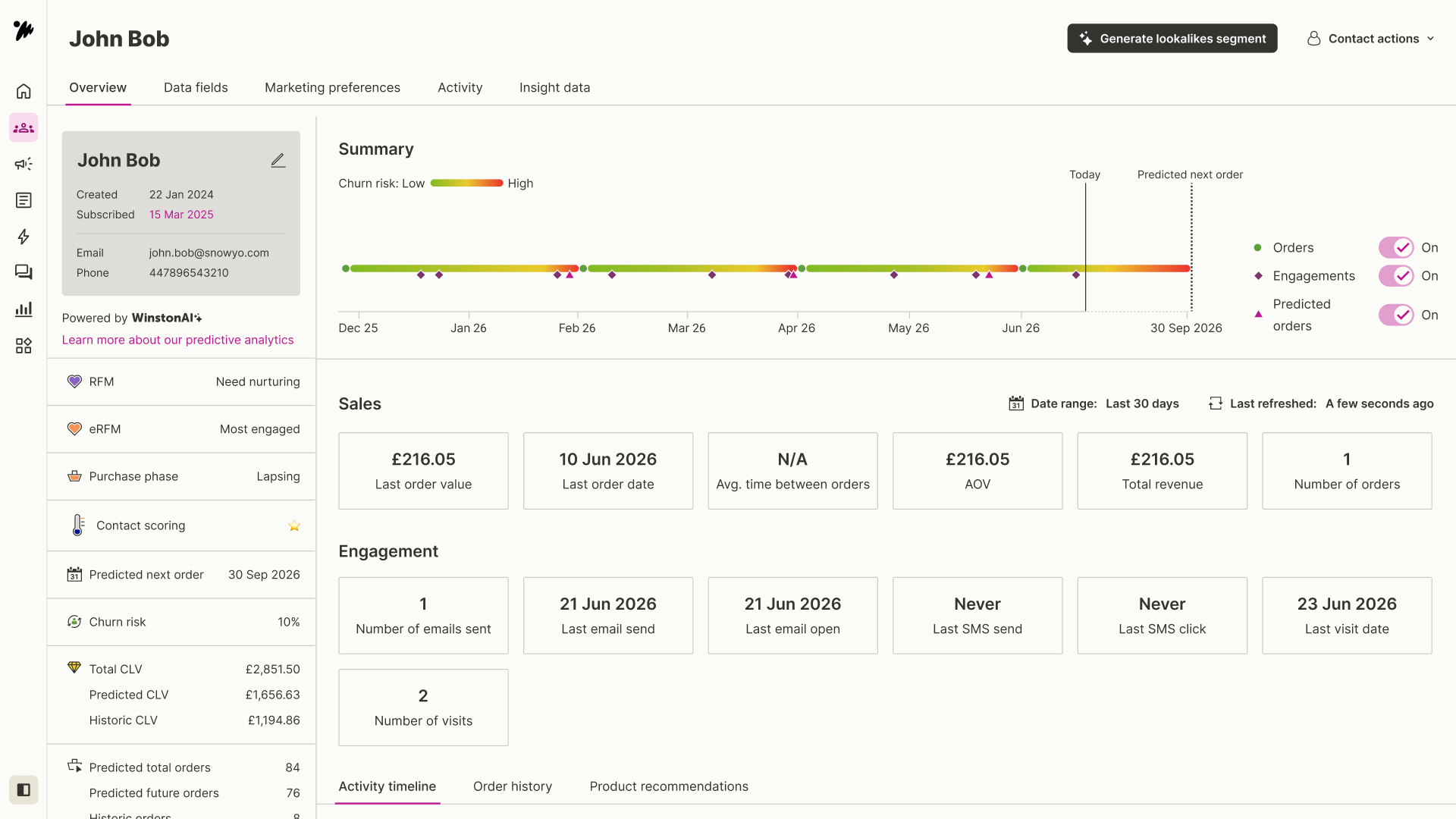Click the Total CLV diamond icon
Viewport: 1456px width, 819px height.
74,667
